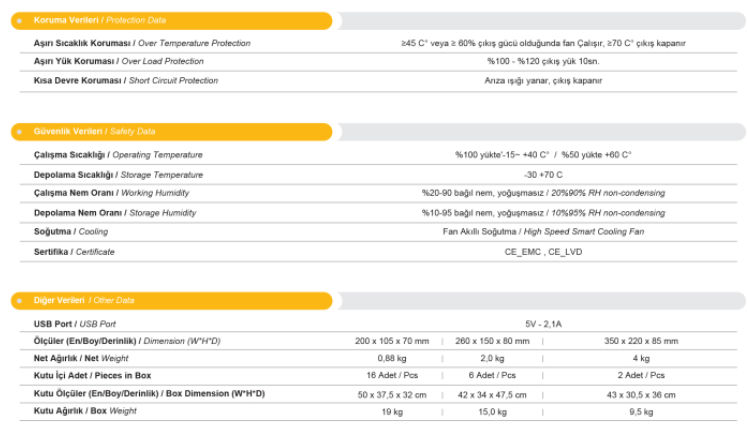
Task: Click the bullet icon beside Güvenlik Verileri
Action: coord(19,132)
